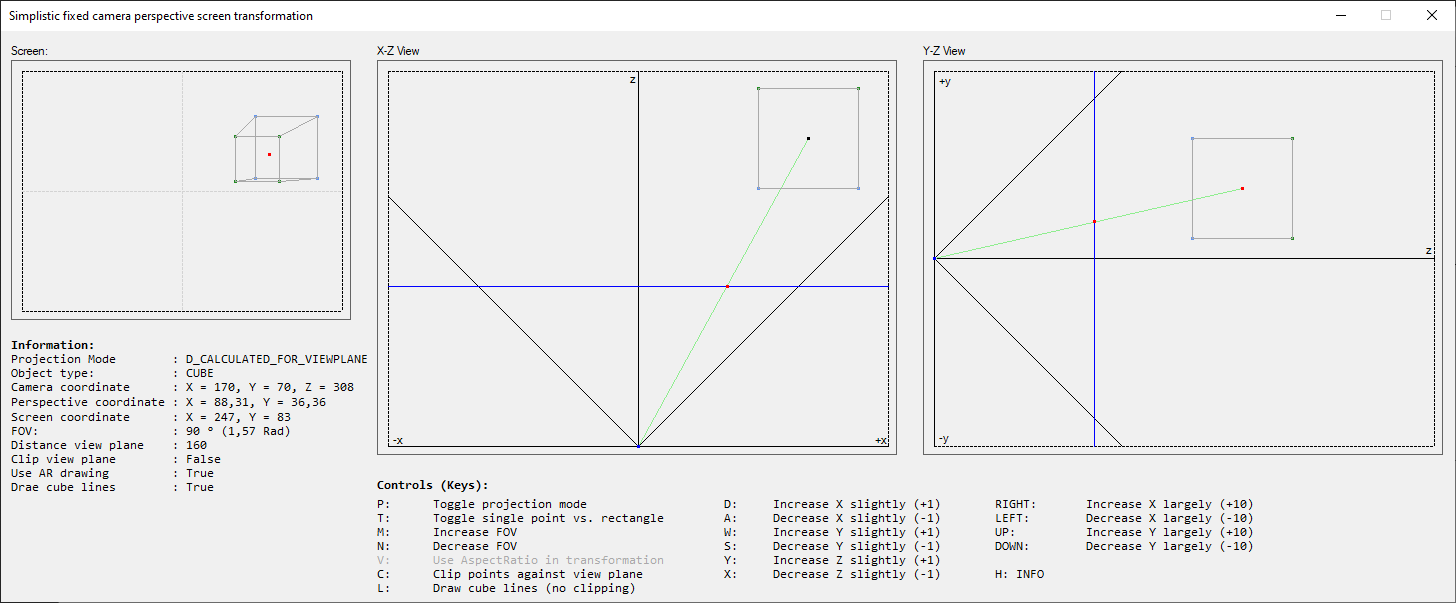Click the 'Screen:' panel label
Image resolution: width=1456 pixels, height=603 pixels.
point(29,51)
